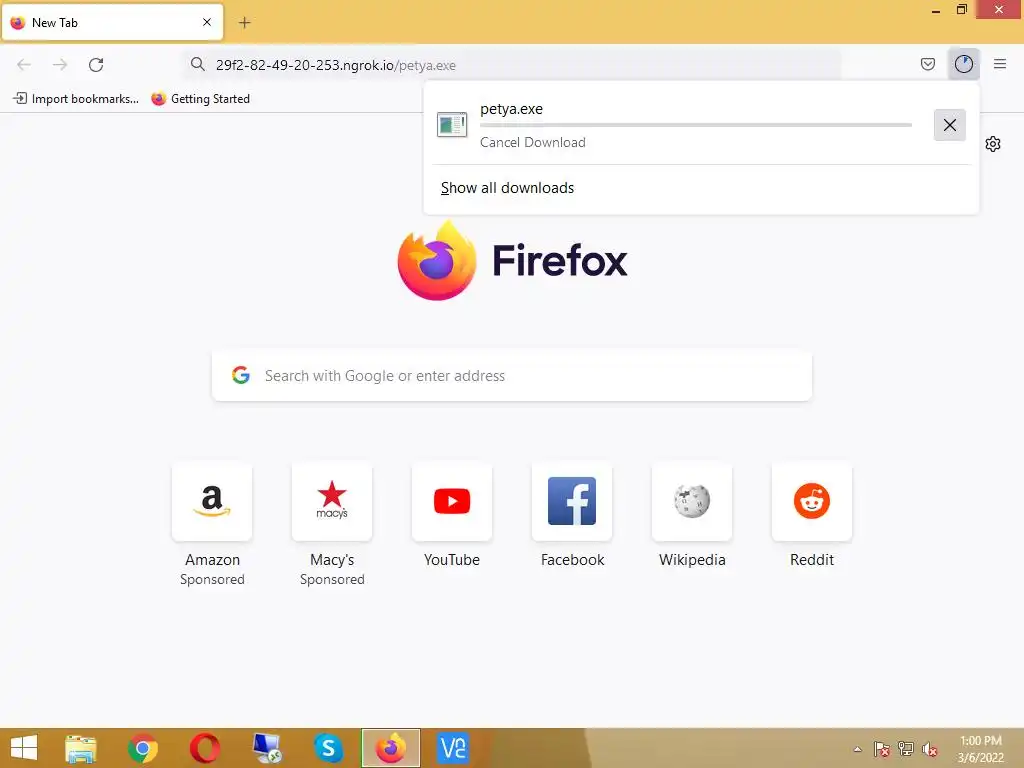
Task: Launch Chrome from the taskbar
Action: click(142, 748)
